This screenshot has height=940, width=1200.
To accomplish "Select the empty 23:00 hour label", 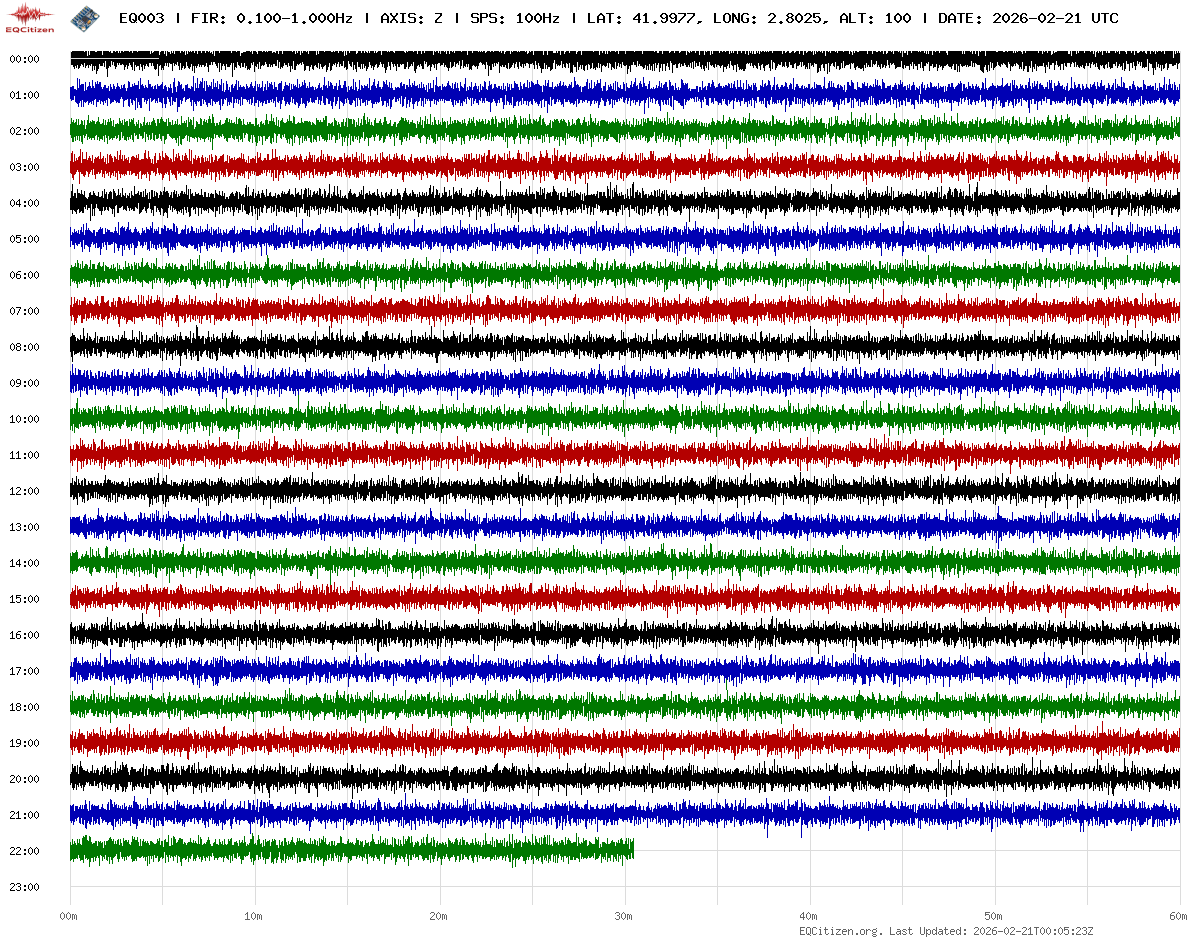I will tap(24, 887).
